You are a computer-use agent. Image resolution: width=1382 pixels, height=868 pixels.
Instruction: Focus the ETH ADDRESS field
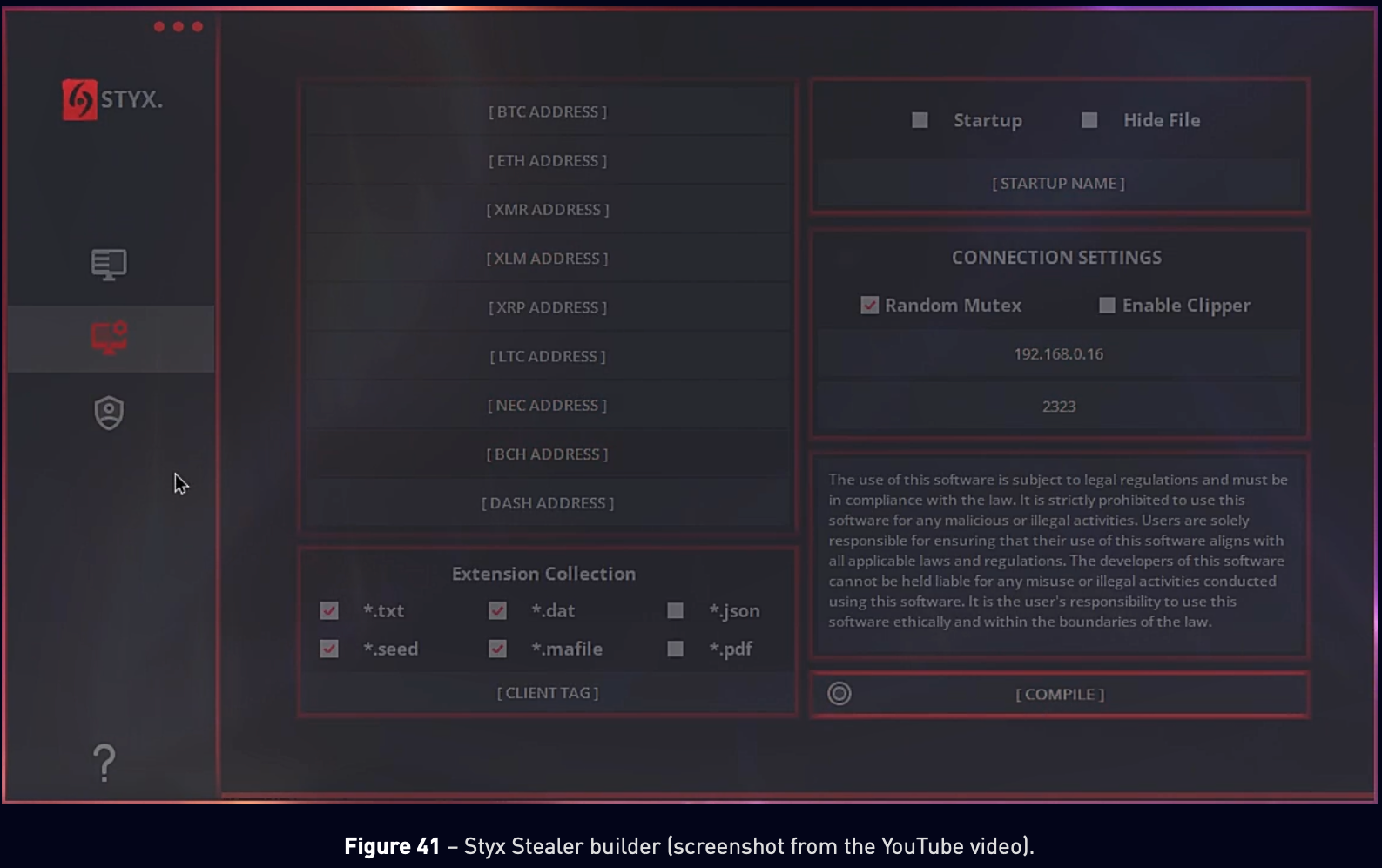pyautogui.click(x=548, y=160)
